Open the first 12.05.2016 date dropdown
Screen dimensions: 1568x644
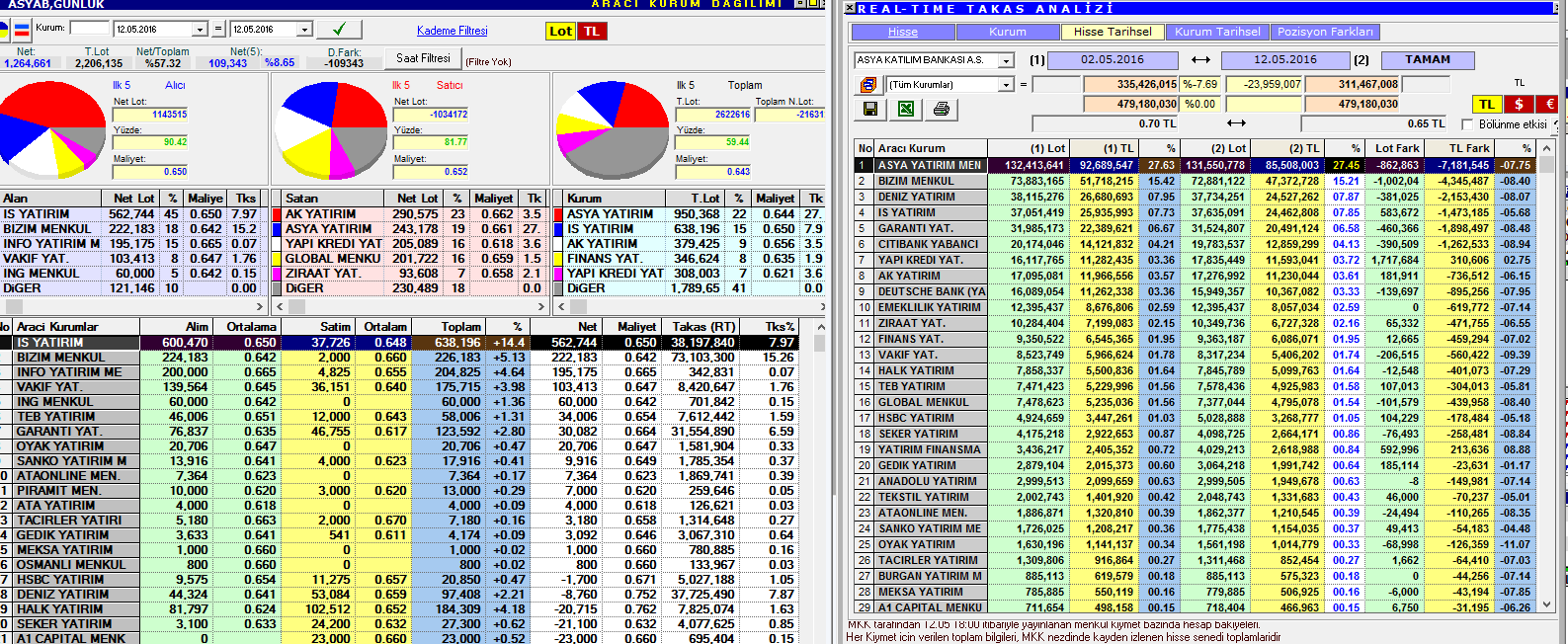tap(200, 30)
